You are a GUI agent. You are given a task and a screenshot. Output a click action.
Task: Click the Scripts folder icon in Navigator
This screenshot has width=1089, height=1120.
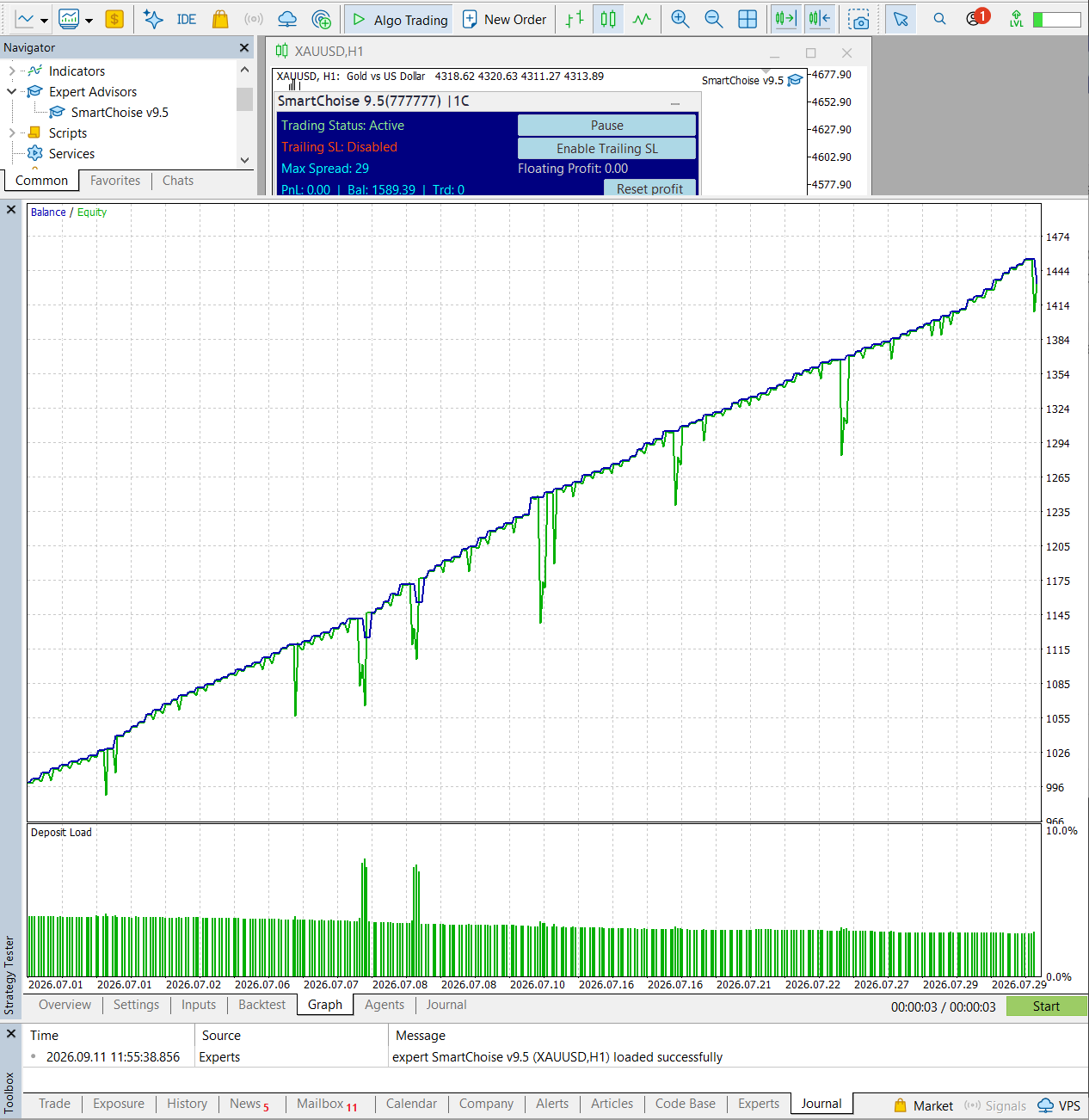pos(35,132)
